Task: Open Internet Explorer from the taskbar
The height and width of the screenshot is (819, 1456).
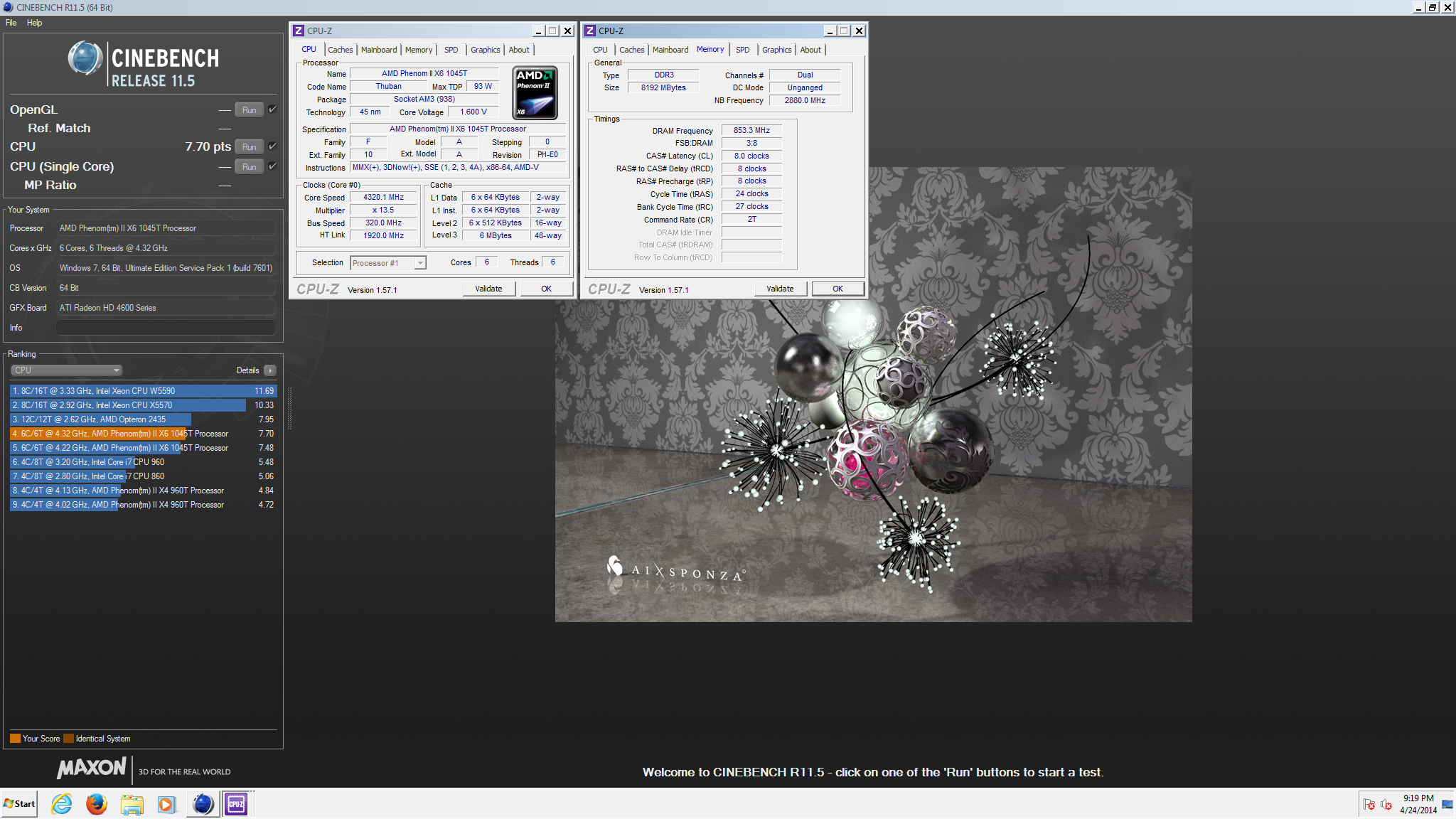Action: click(62, 804)
